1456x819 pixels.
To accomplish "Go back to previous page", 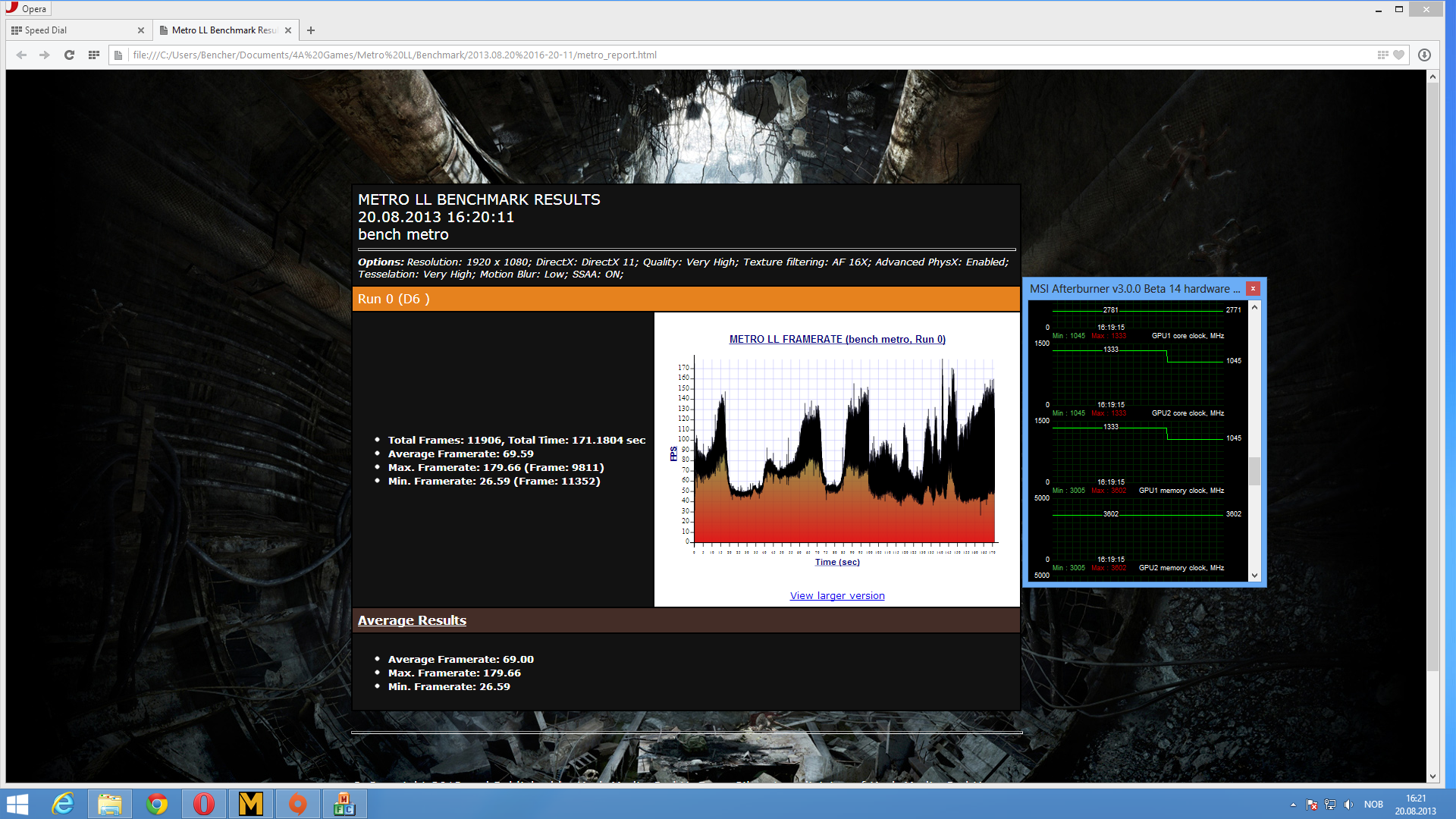I will pos(21,55).
